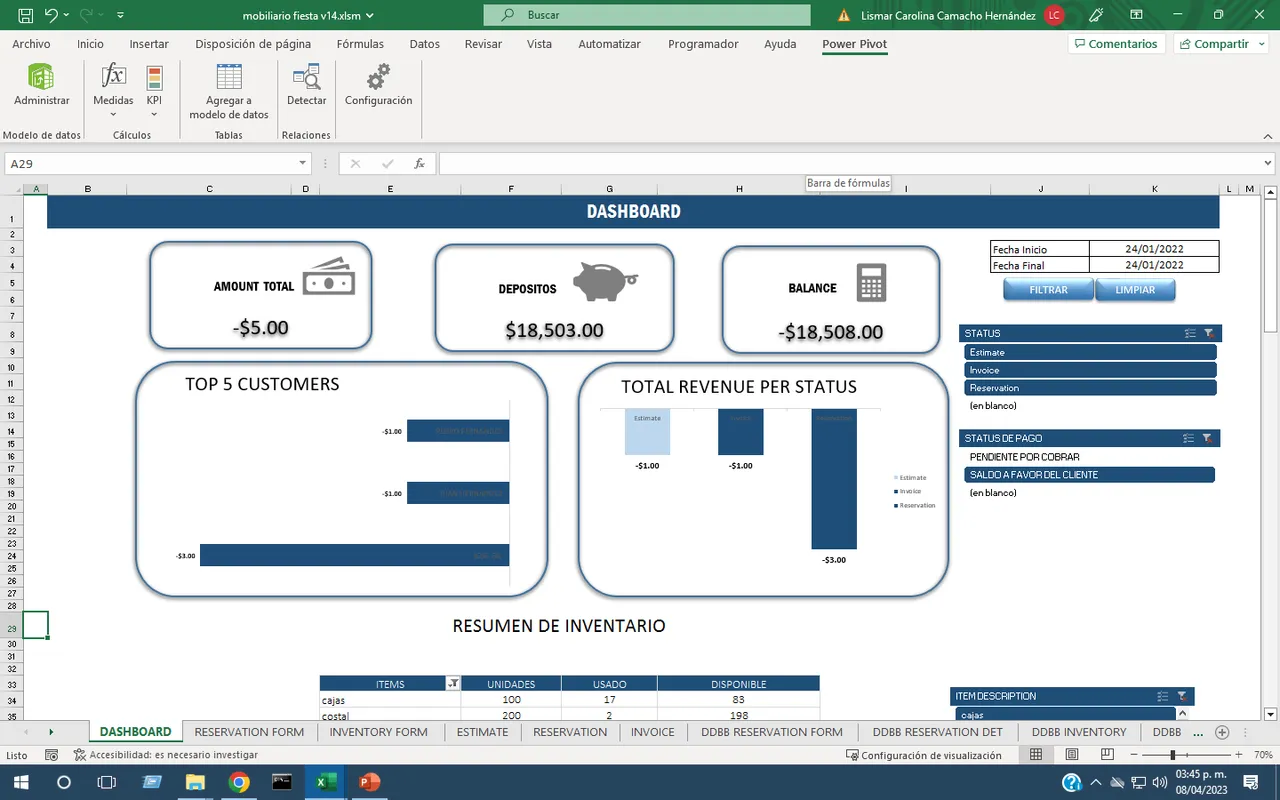Select PENDIENTE POR COBRAR slicer item
The width and height of the screenshot is (1280, 800).
click(x=1089, y=457)
